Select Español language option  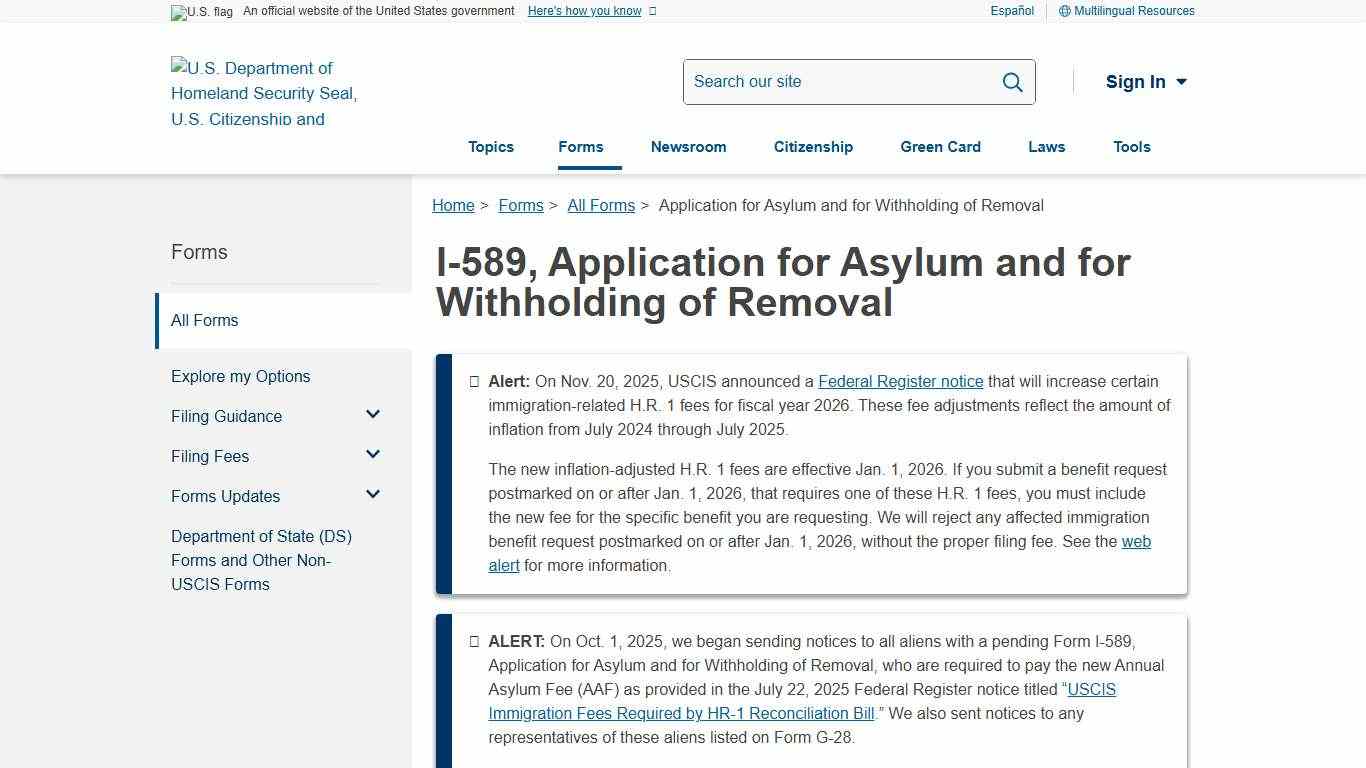click(x=1011, y=11)
